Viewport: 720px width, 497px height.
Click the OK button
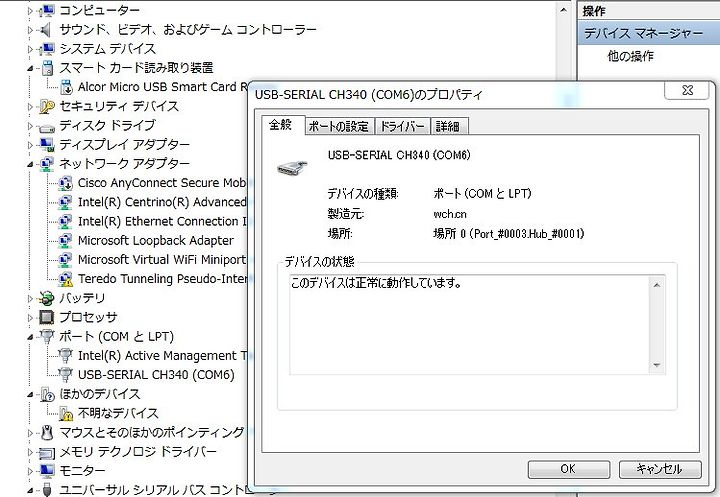click(x=568, y=469)
